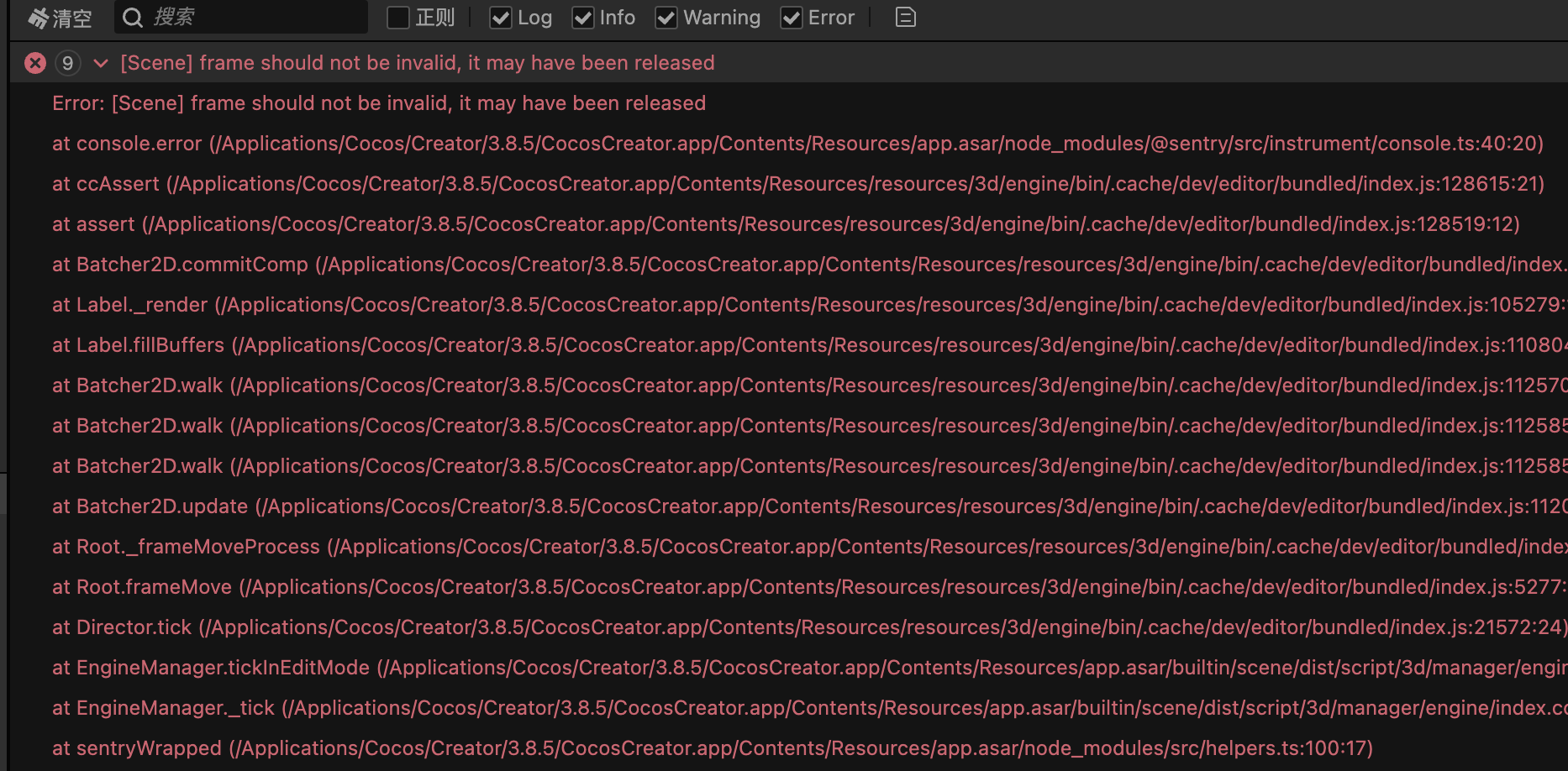
Task: Collapse the Scene frame error entry
Action: (101, 63)
